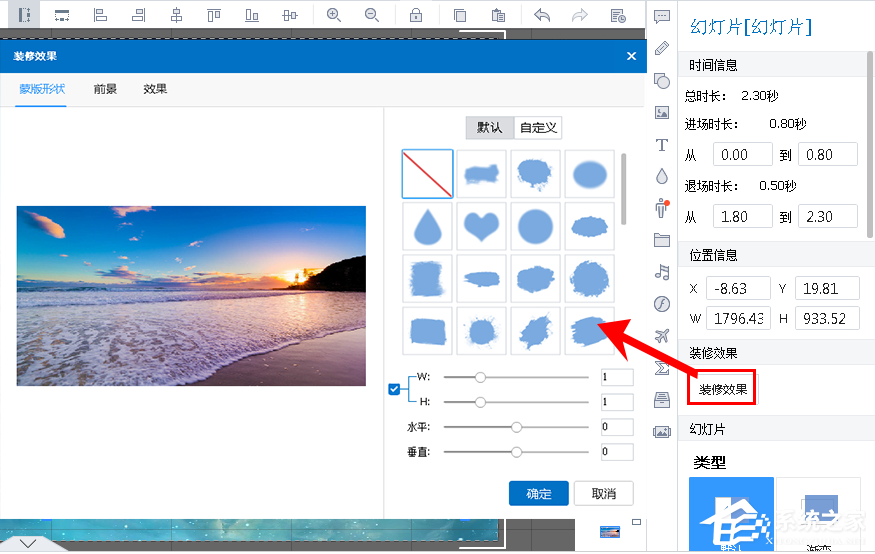Switch to the 前景 tab
Viewport: 875px width, 554px height.
[105, 89]
